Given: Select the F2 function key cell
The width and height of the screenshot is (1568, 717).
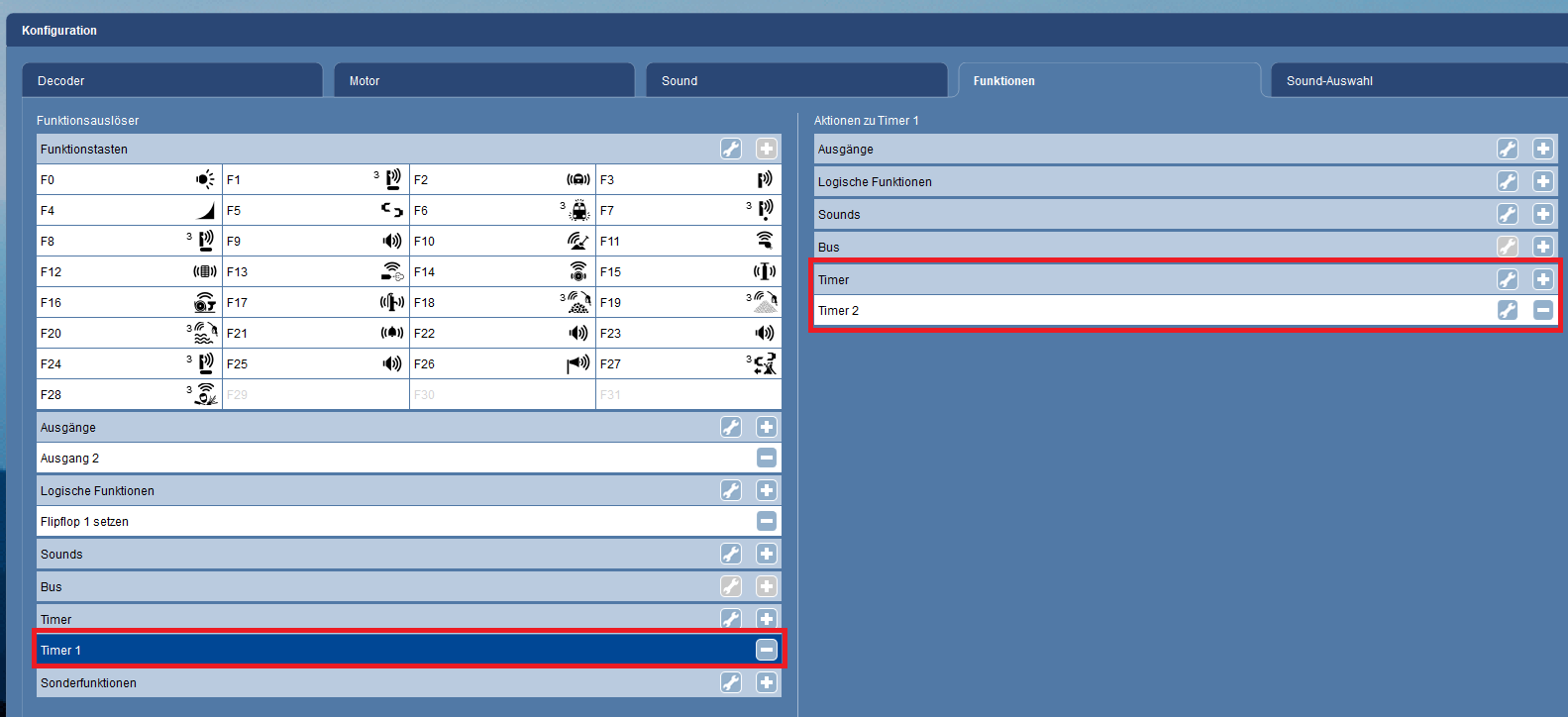Looking at the screenshot, I should [502, 179].
